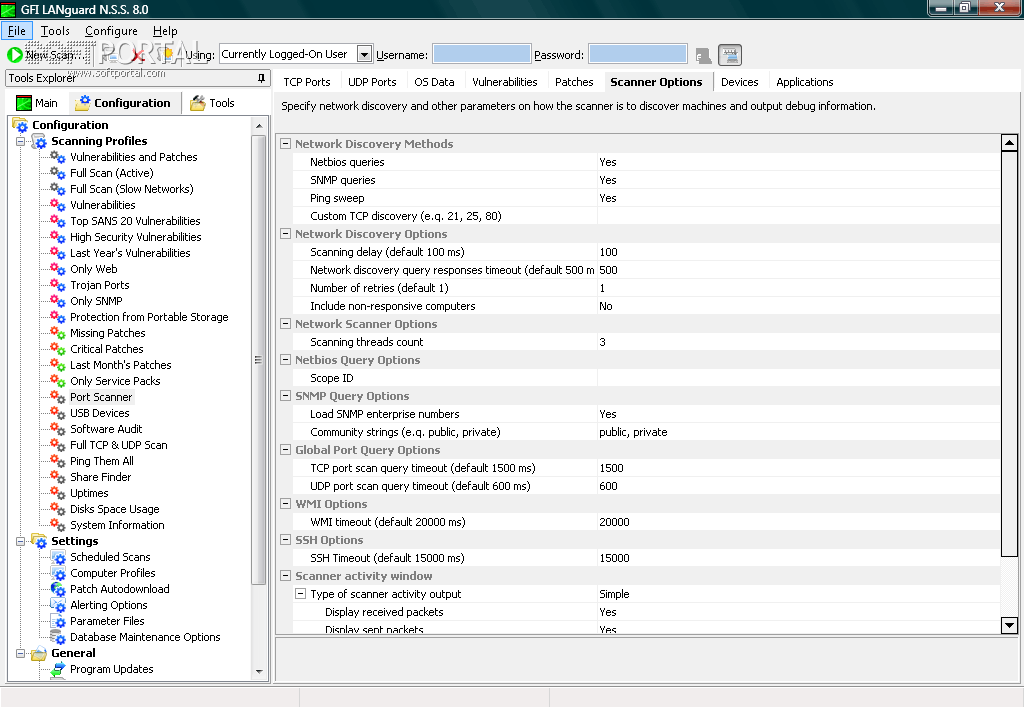This screenshot has height=708, width=1024.
Task: Click the Computer Profiles icon
Action: pyautogui.click(x=58, y=573)
